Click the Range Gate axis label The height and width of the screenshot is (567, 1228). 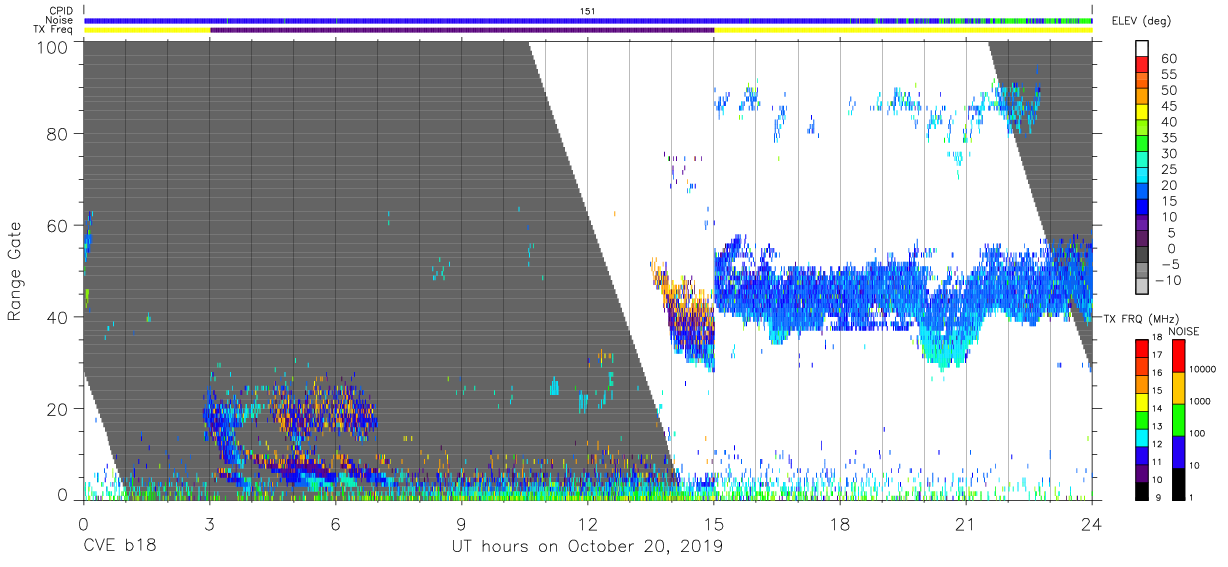tap(15, 273)
